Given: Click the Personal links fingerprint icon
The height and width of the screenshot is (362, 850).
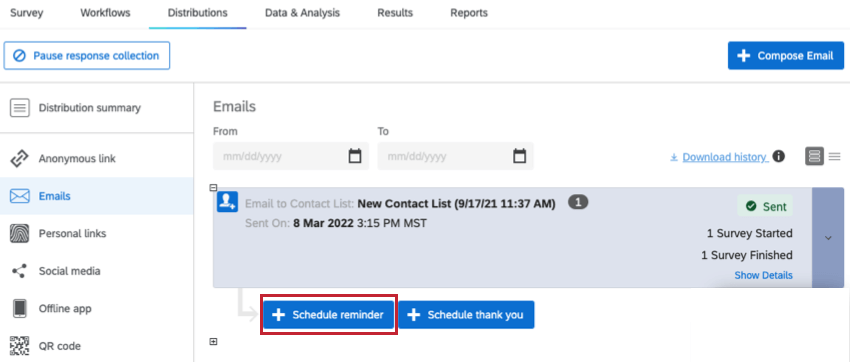Looking at the screenshot, I should click(20, 234).
